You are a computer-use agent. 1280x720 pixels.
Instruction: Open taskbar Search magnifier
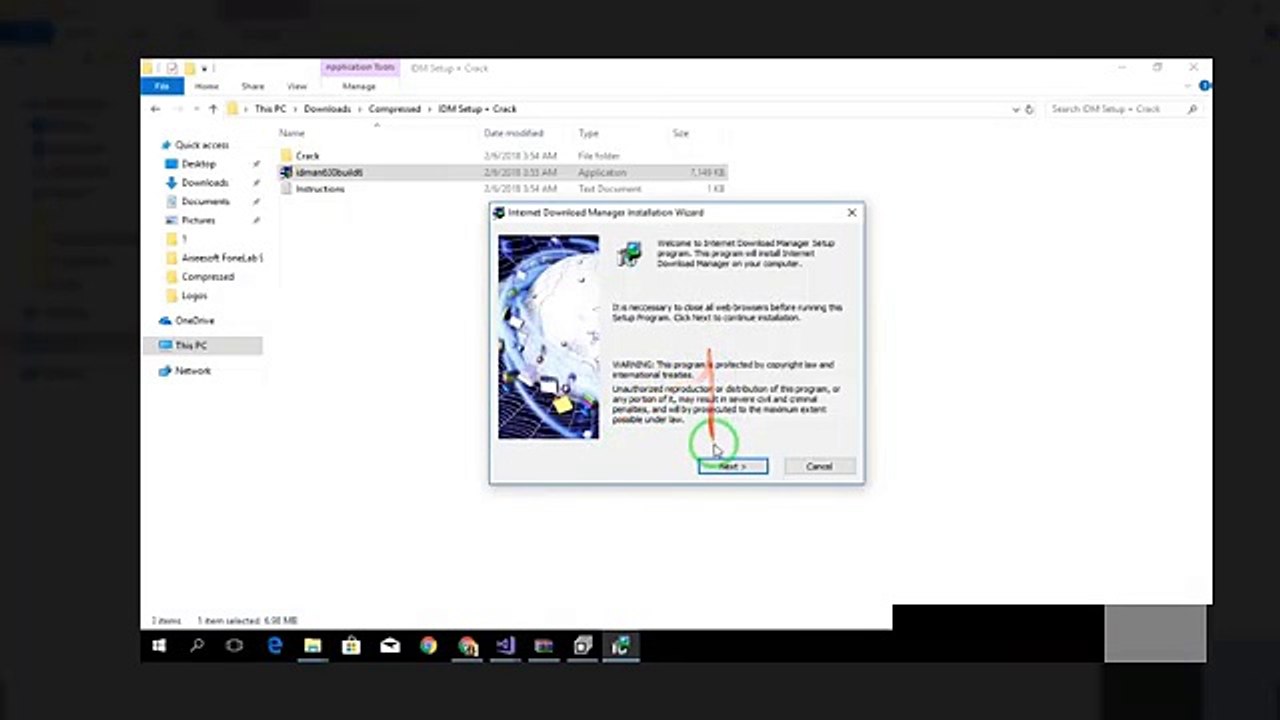[197, 646]
